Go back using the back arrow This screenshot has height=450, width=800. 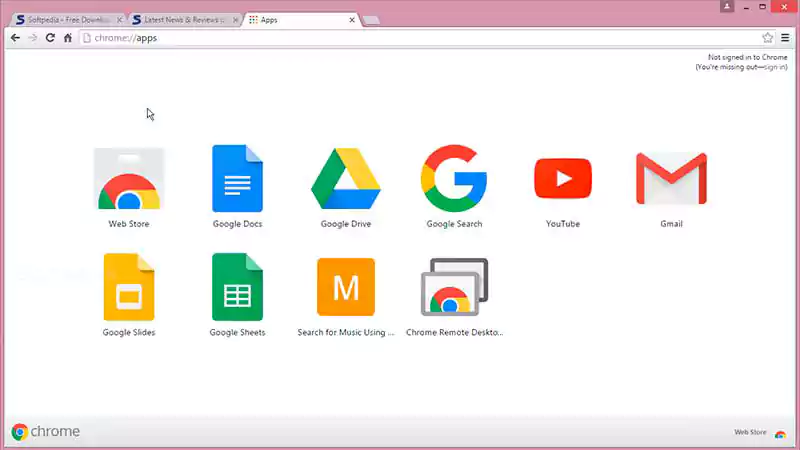click(15, 38)
